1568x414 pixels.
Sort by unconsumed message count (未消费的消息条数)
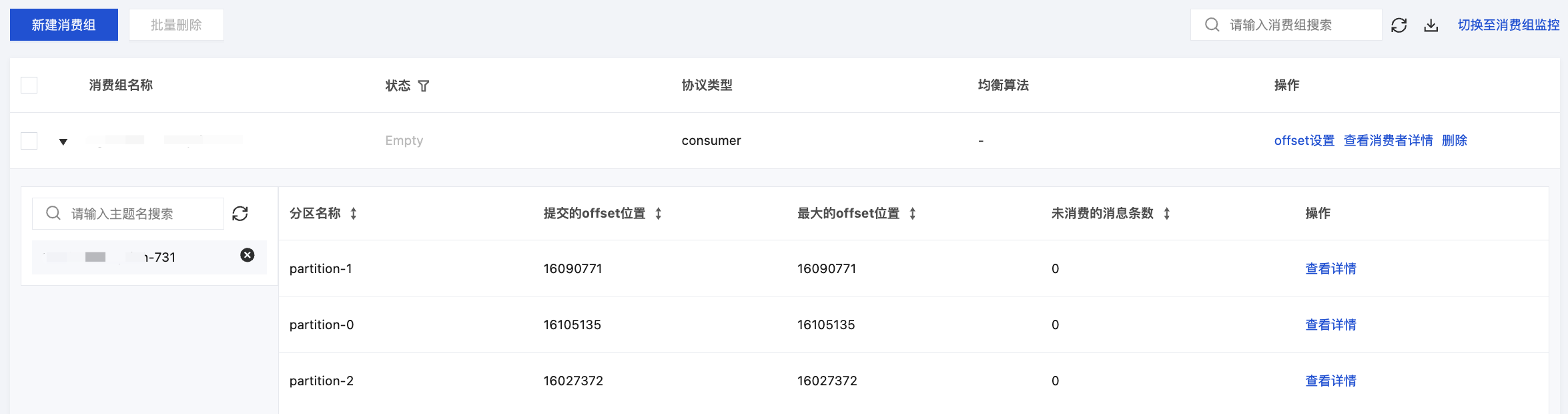click(1166, 214)
